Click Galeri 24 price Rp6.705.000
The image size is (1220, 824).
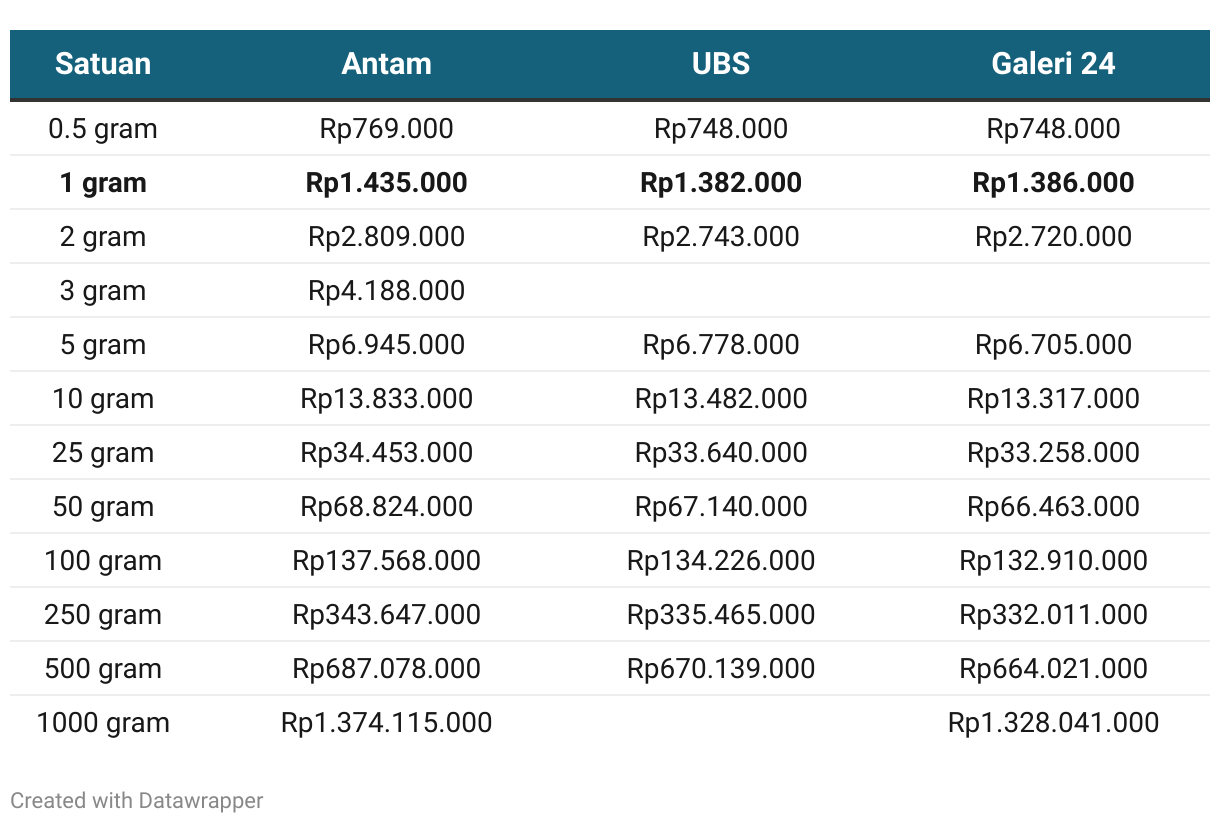pyautogui.click(x=1054, y=345)
